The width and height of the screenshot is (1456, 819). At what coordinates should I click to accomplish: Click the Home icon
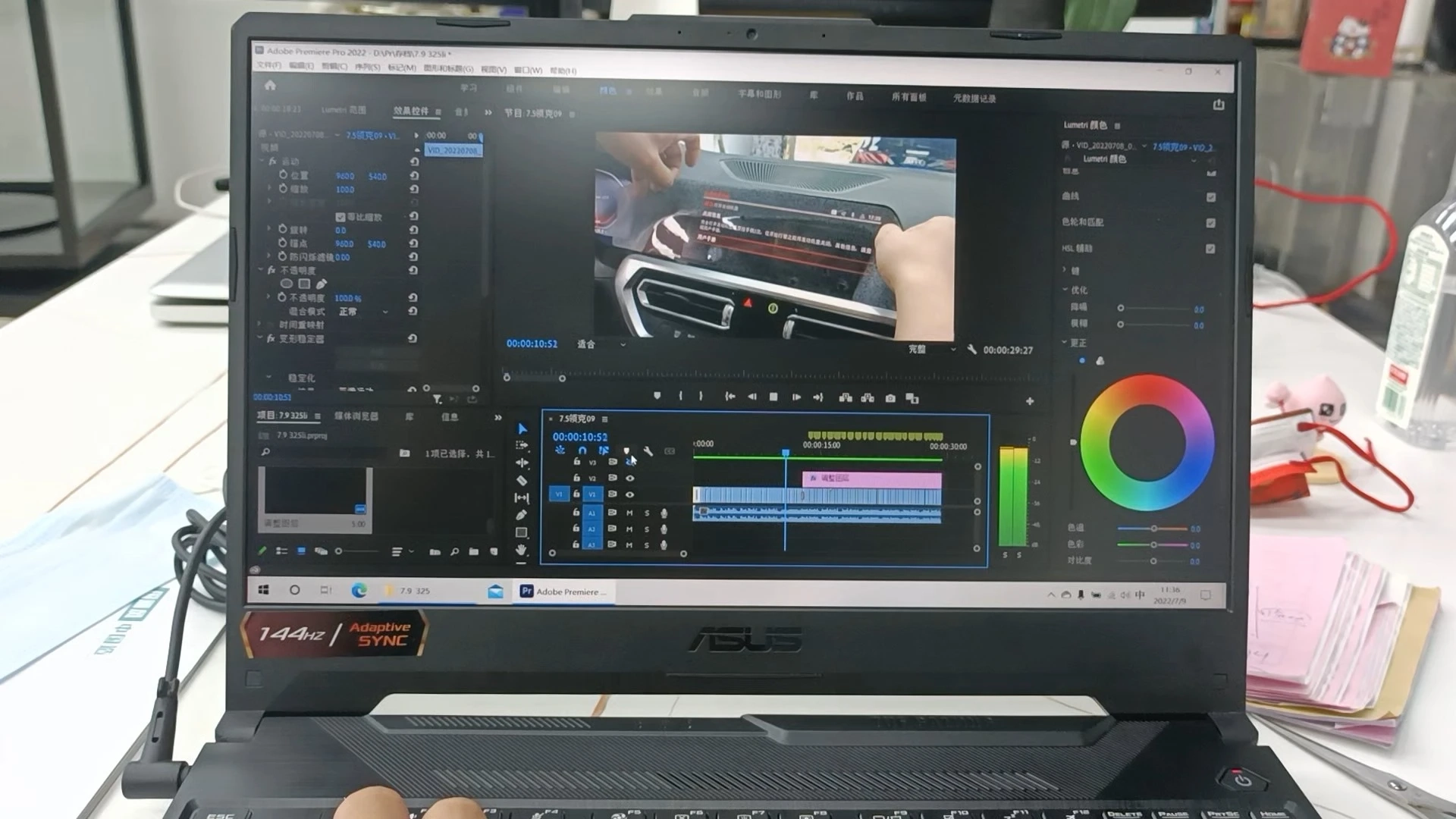(x=270, y=86)
